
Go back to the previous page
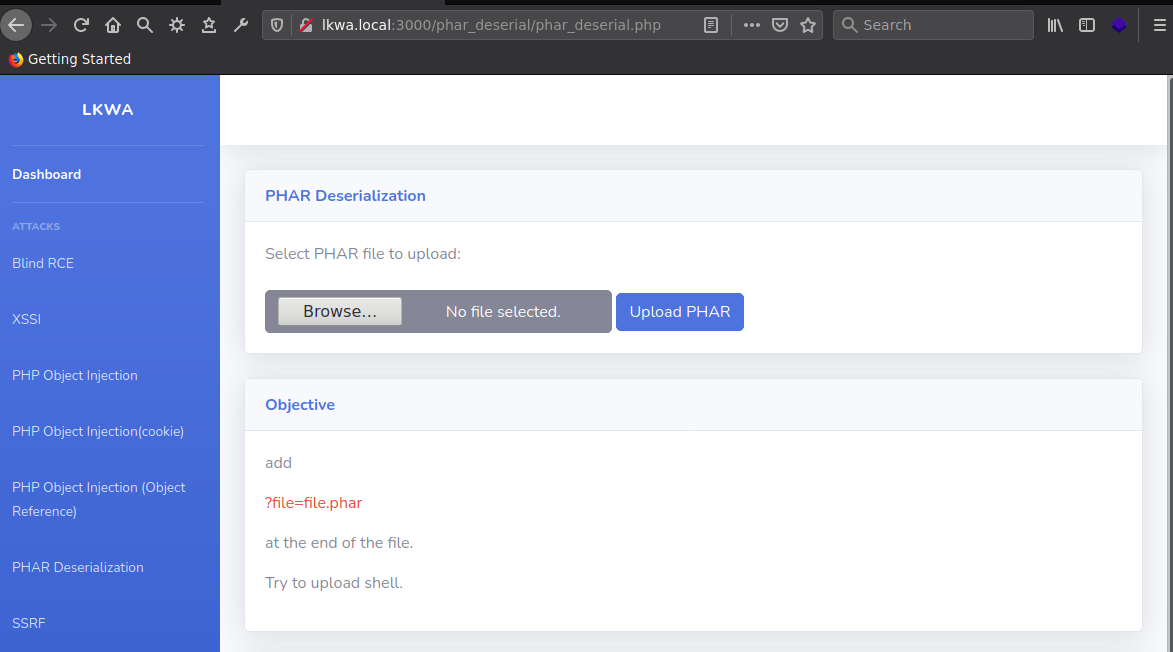click(x=17, y=24)
